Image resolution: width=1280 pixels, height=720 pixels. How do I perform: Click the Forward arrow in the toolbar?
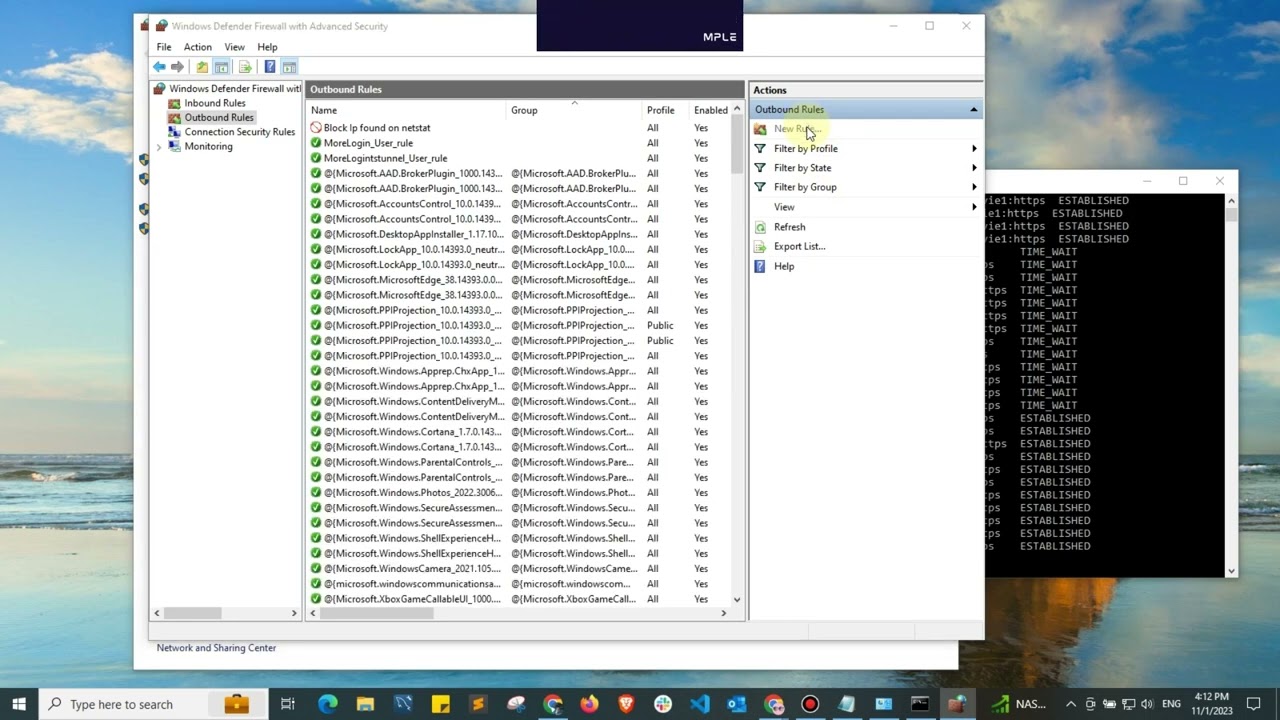[x=177, y=67]
